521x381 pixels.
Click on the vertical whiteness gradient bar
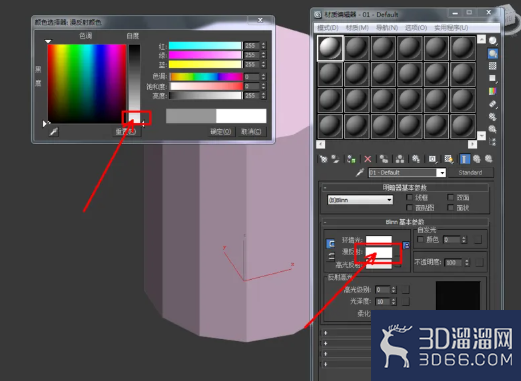click(x=135, y=83)
